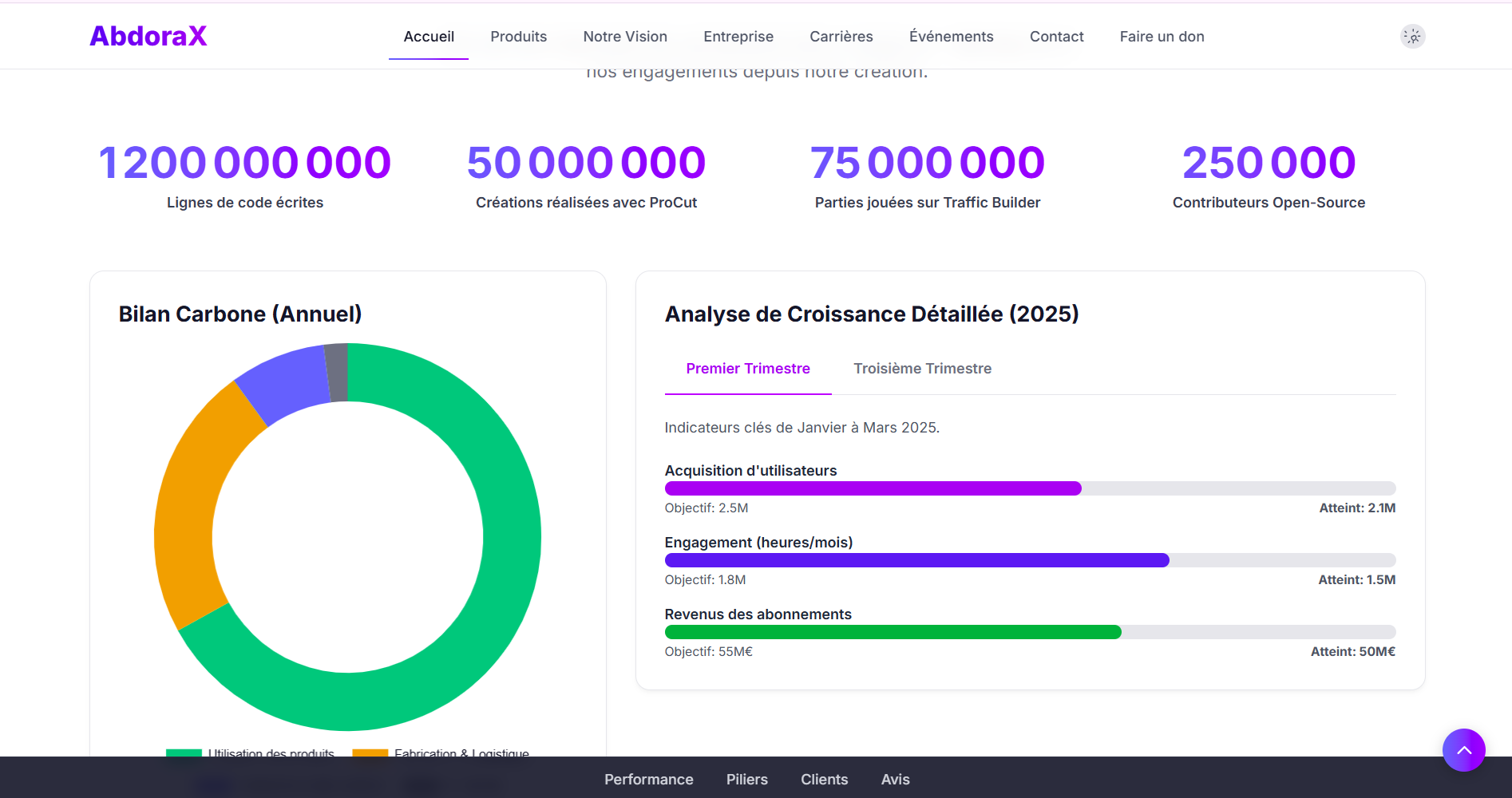Open the Carrières page
Screen dimensions: 1512x798
click(841, 37)
